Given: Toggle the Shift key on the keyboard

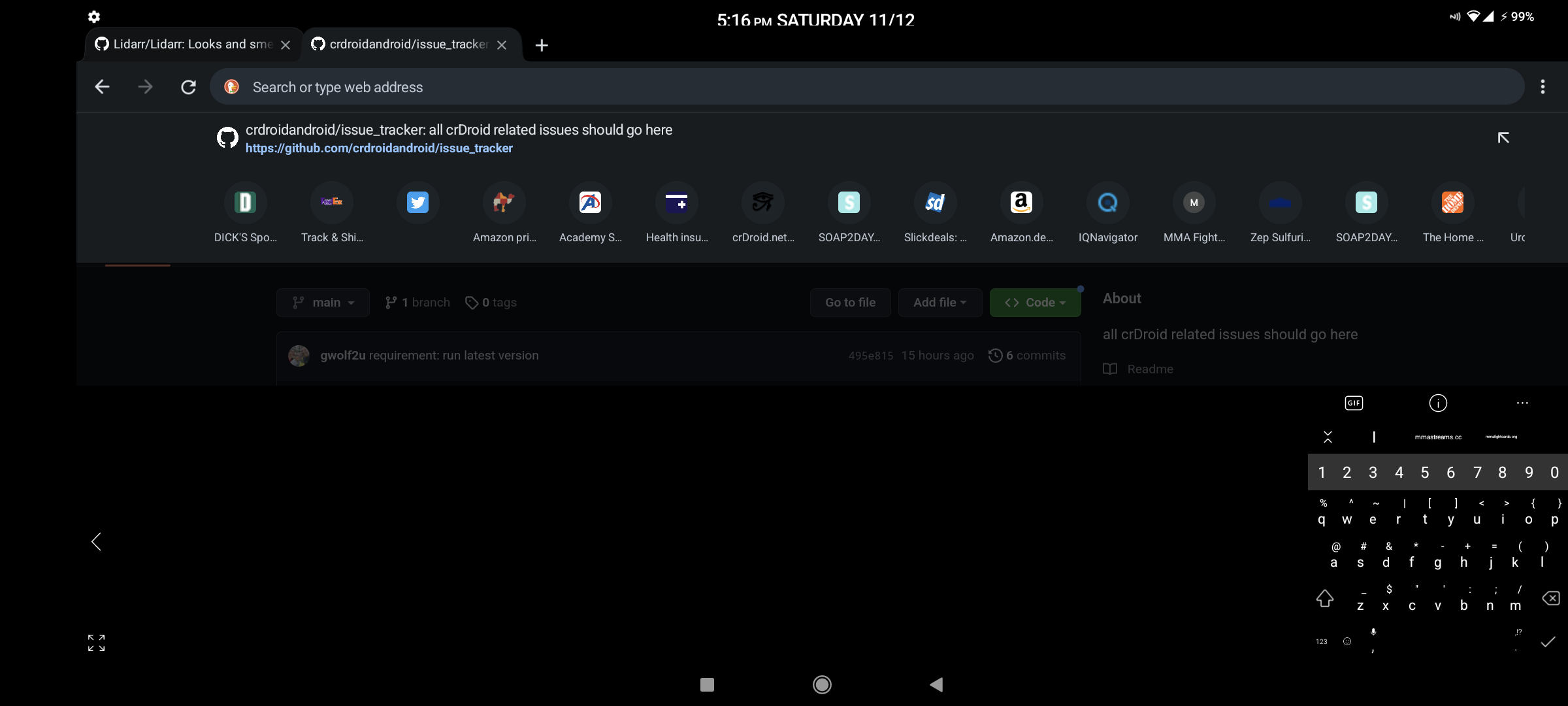Looking at the screenshot, I should tap(1325, 598).
